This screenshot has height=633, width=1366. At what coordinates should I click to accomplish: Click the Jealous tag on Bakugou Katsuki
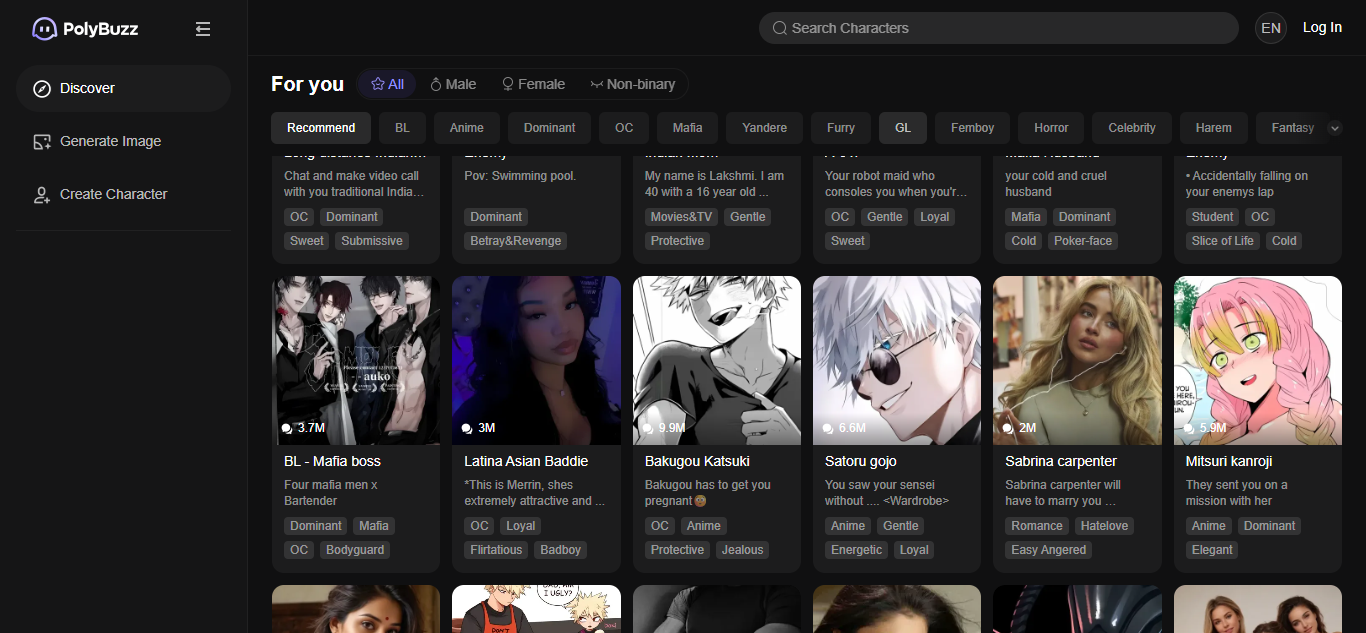pos(742,550)
